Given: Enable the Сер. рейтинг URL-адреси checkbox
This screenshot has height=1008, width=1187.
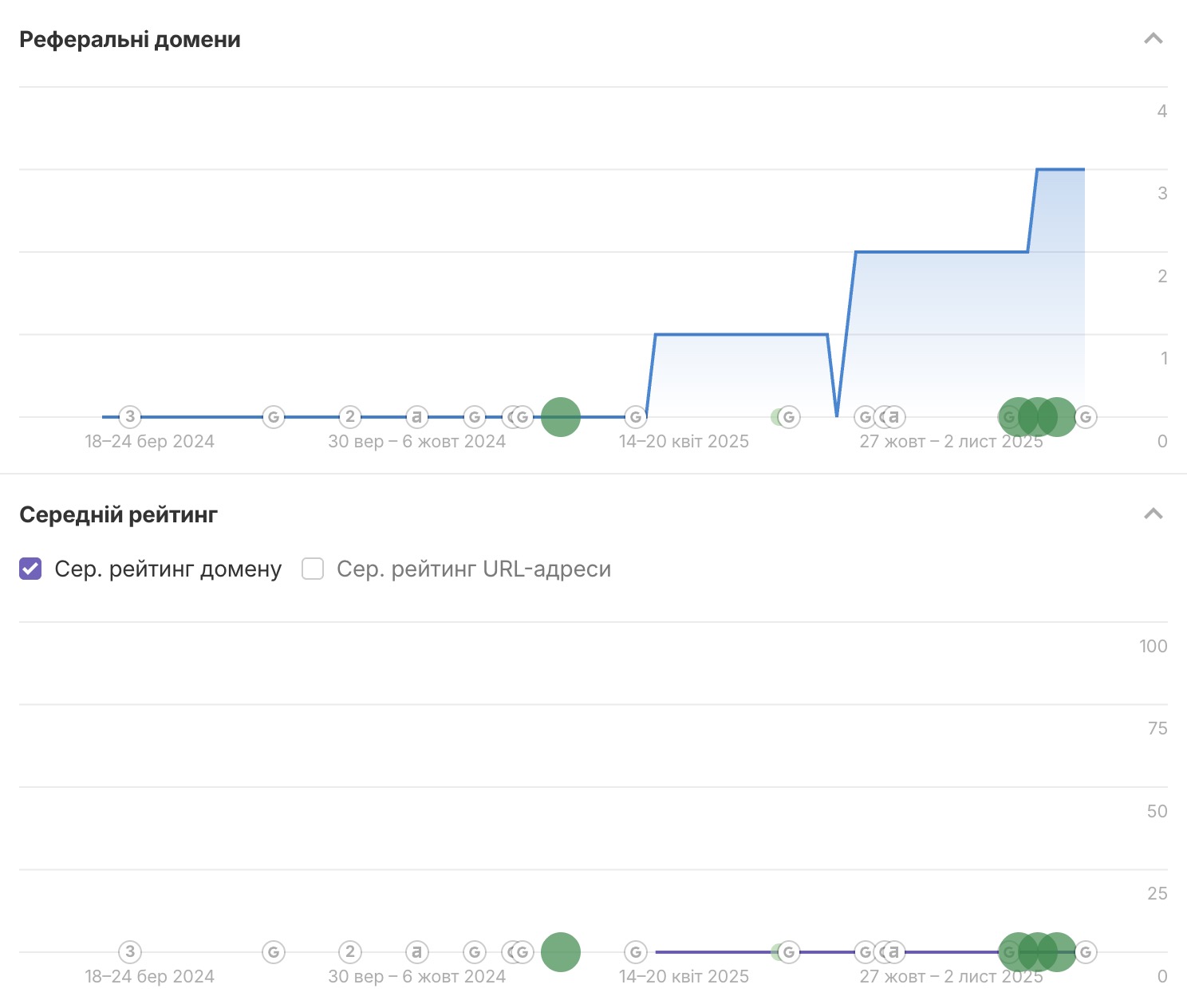Looking at the screenshot, I should click(313, 569).
